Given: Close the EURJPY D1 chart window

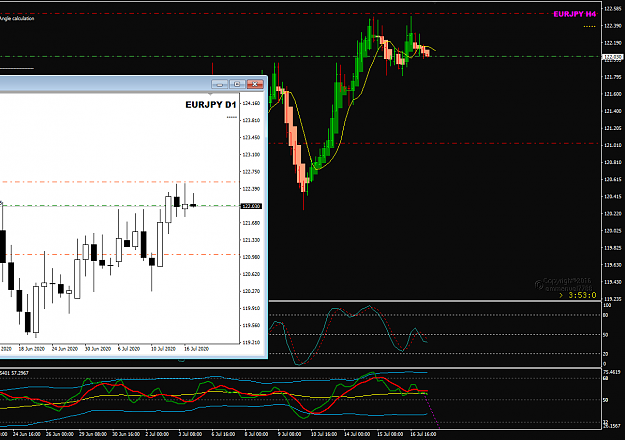Looking at the screenshot, I should coord(255,84).
